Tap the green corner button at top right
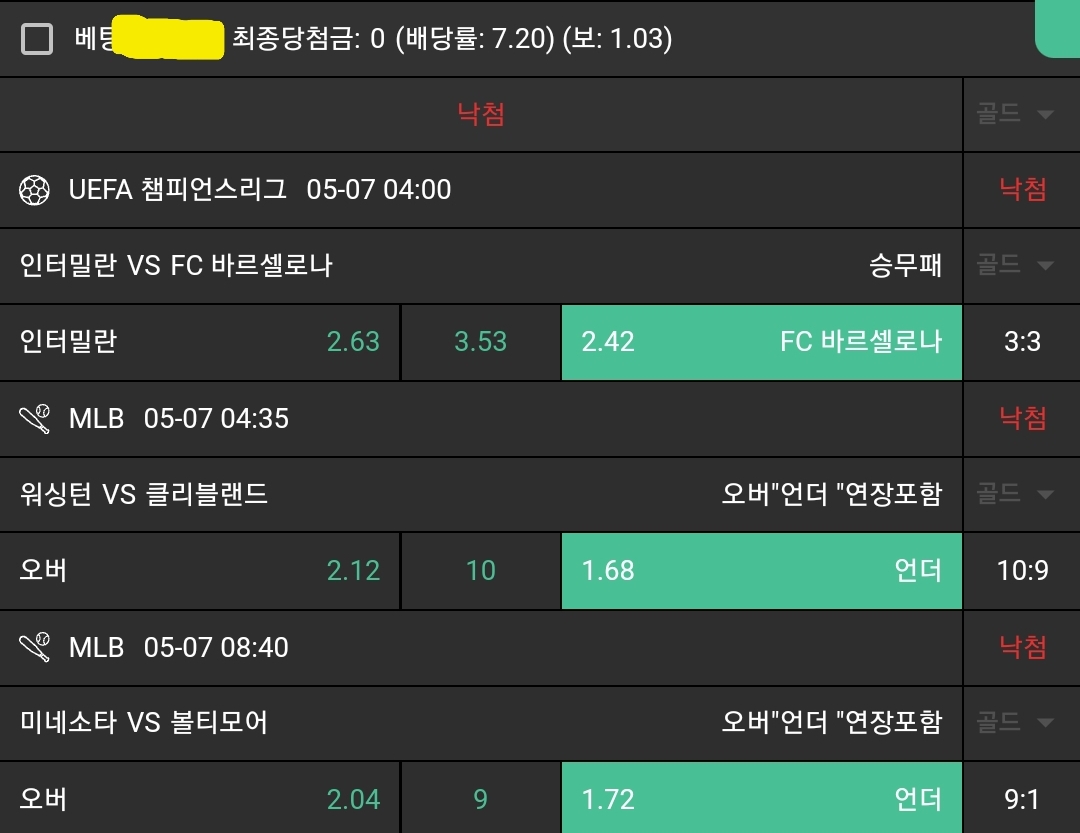 (x=1058, y=28)
